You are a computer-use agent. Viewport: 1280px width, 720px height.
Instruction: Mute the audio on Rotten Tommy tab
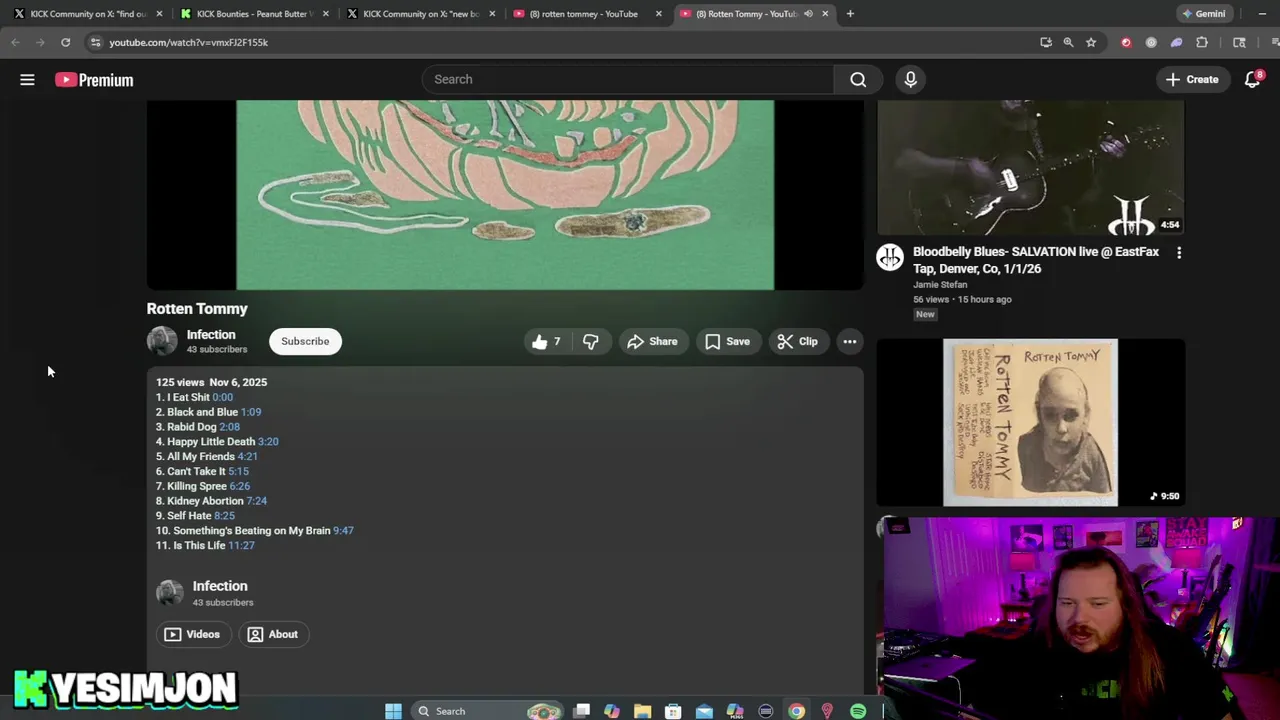[808, 14]
